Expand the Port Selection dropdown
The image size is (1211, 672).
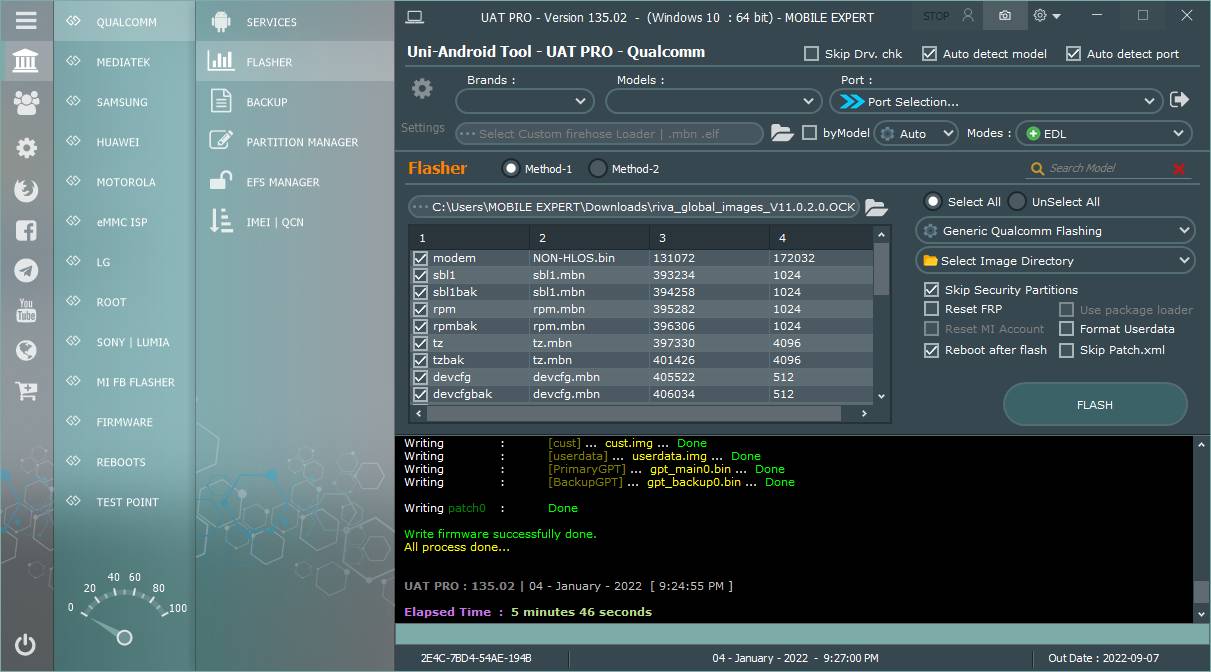[997, 101]
